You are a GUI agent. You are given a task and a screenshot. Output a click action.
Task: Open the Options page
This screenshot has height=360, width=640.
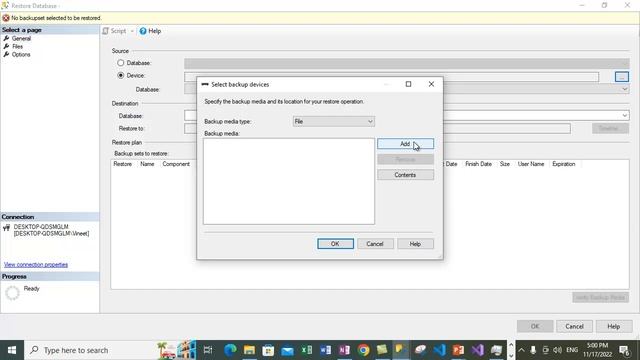click(x=21, y=54)
